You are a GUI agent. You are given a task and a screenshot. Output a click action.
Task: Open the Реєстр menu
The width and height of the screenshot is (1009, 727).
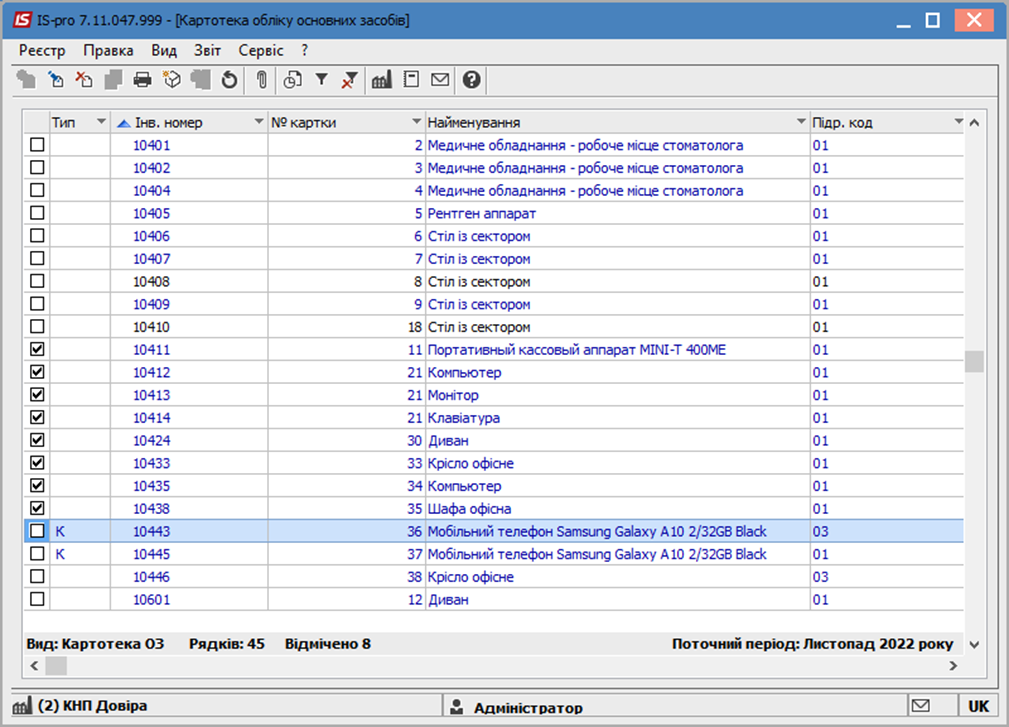click(42, 50)
